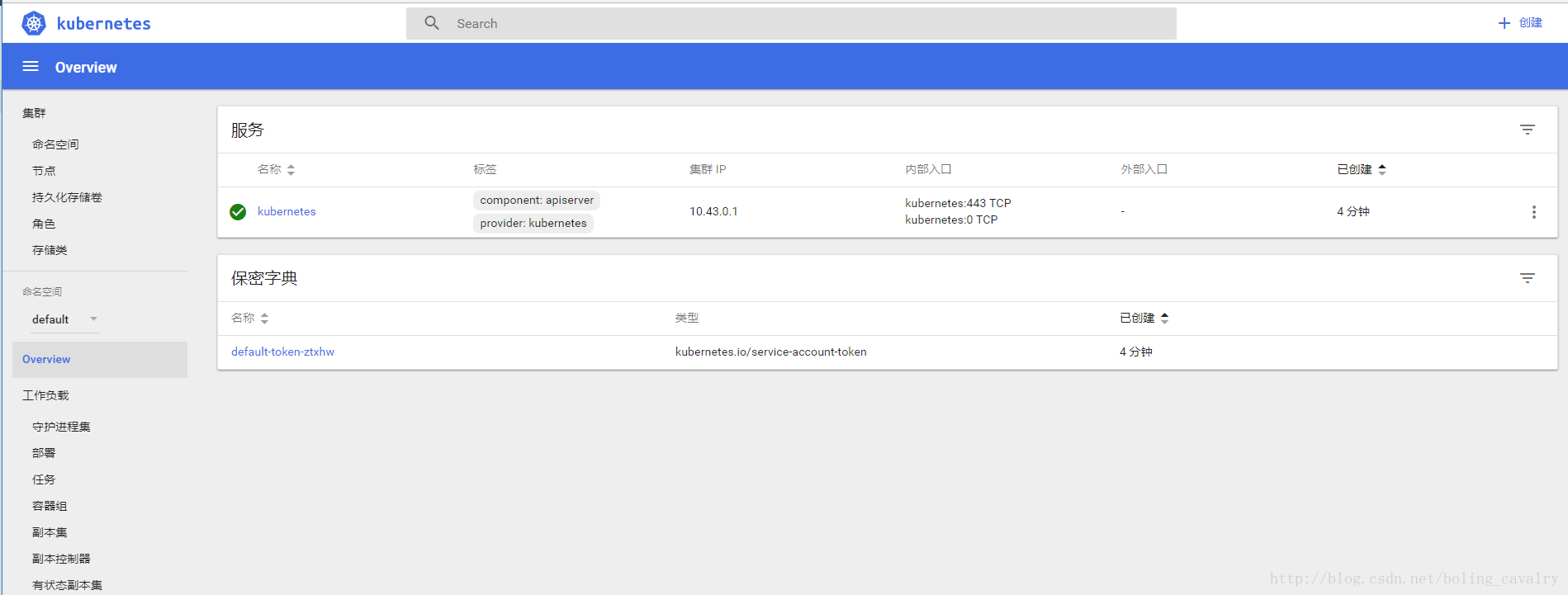Go to 节点 in sidebar
This screenshot has width=1568, height=595.
(x=44, y=171)
